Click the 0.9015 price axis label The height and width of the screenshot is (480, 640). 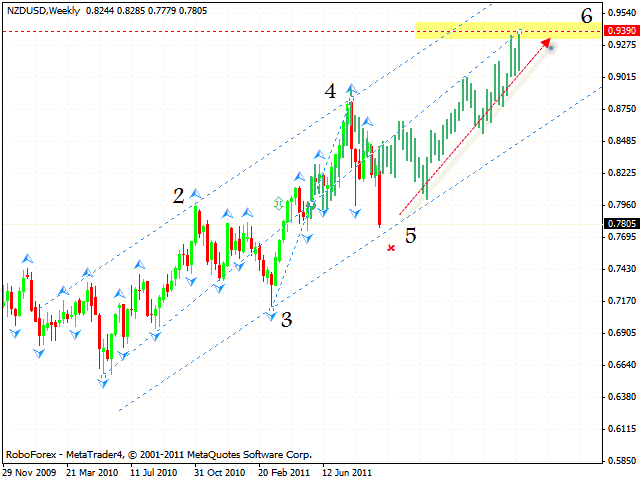click(x=619, y=77)
